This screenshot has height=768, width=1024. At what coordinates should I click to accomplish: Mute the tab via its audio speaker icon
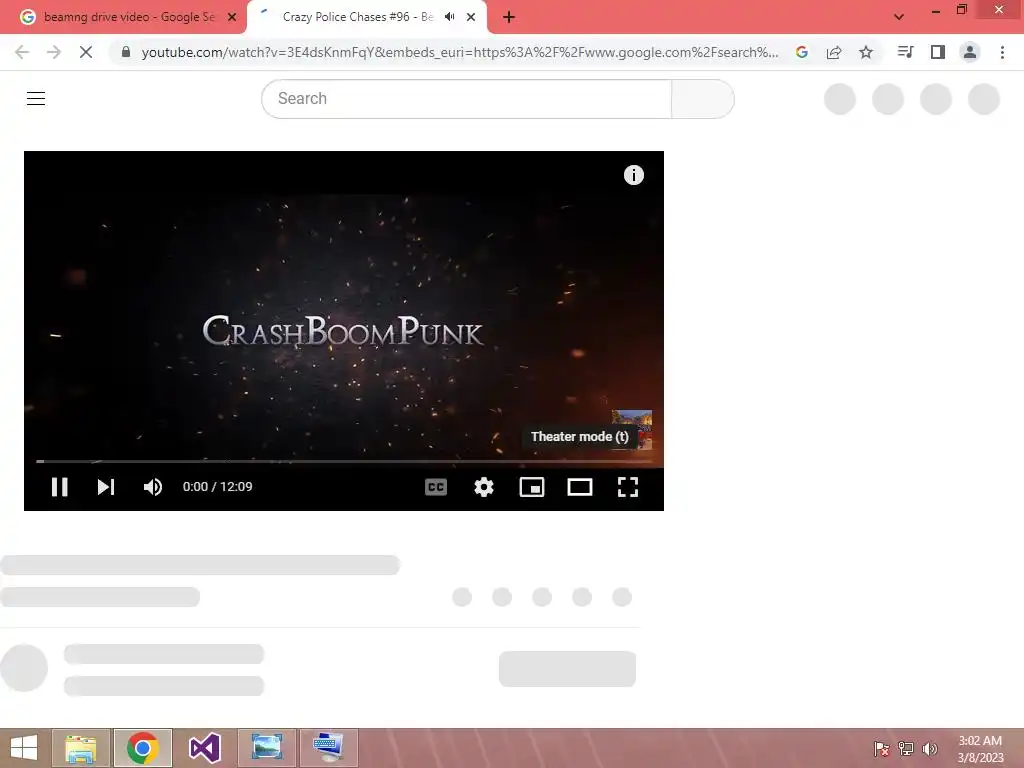(x=449, y=17)
